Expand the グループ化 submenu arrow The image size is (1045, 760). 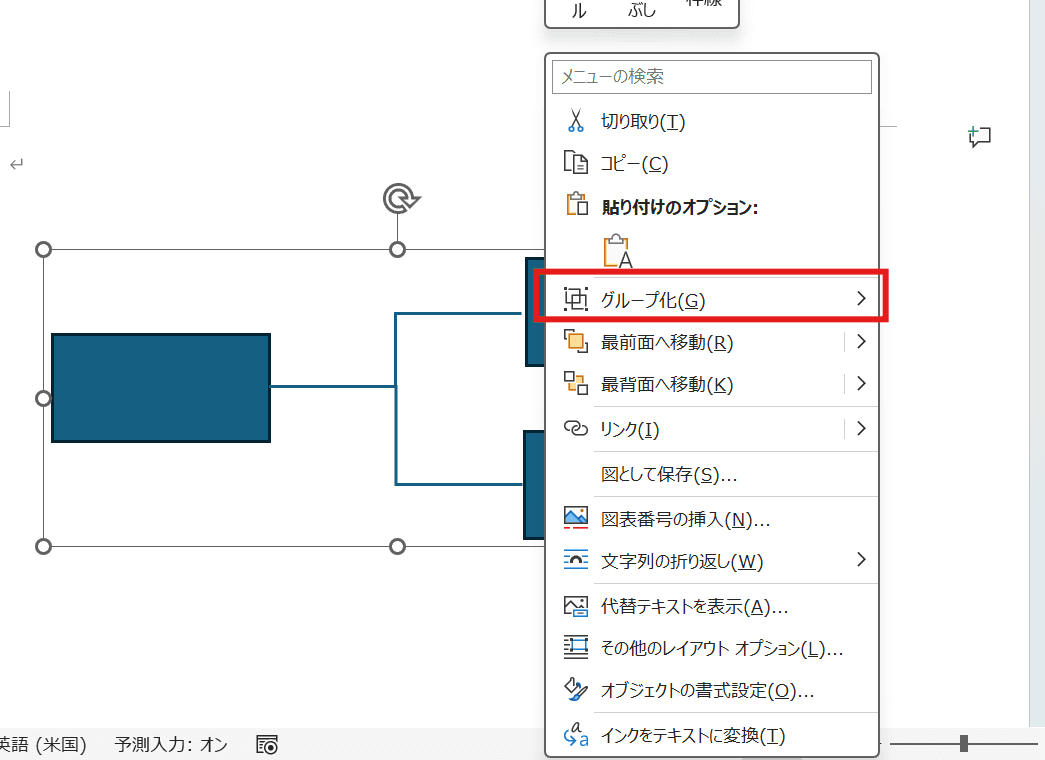pyautogui.click(x=860, y=299)
